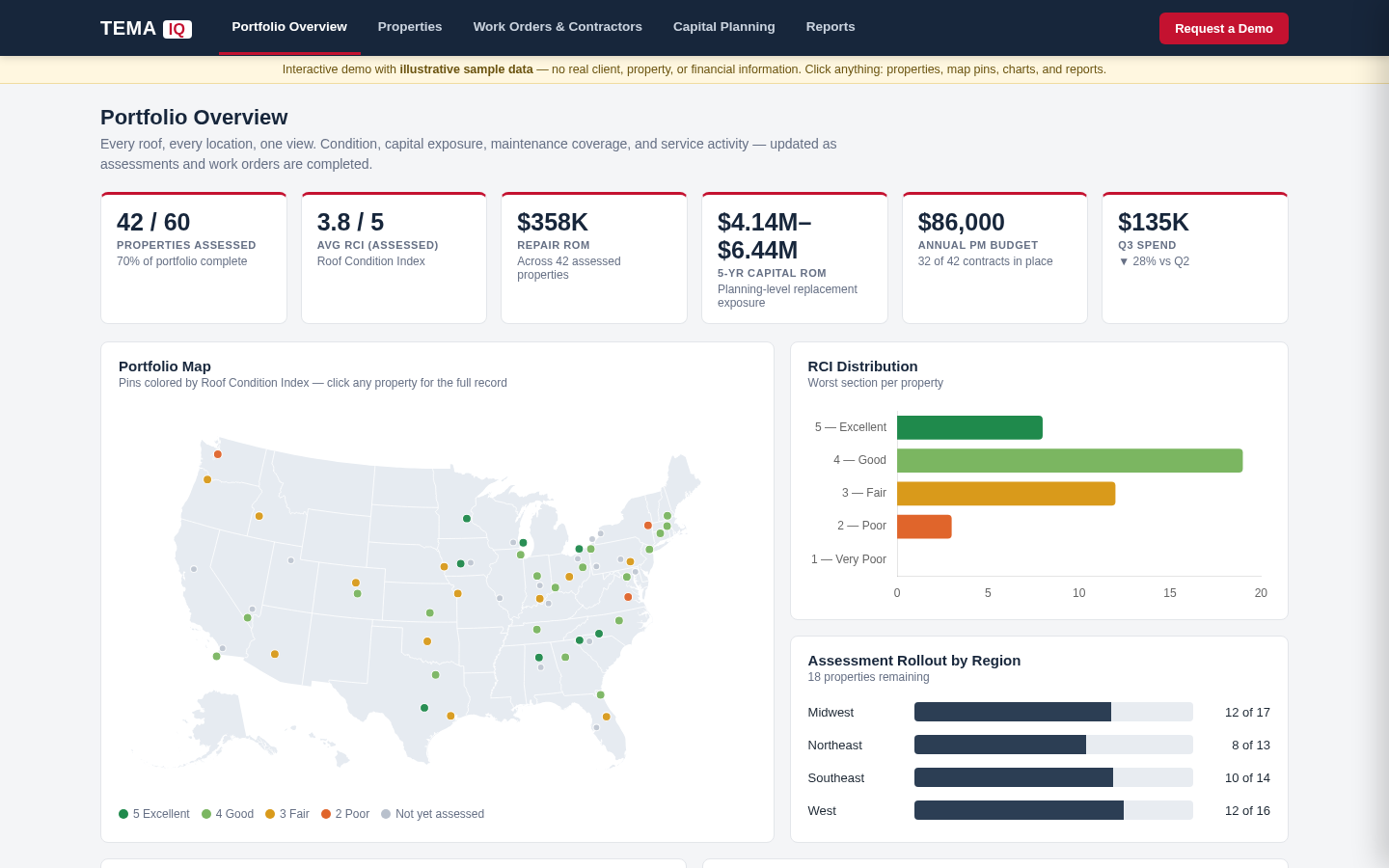Click the 4 Good legend dot
Screen dimensions: 1389x868
coord(206,814)
